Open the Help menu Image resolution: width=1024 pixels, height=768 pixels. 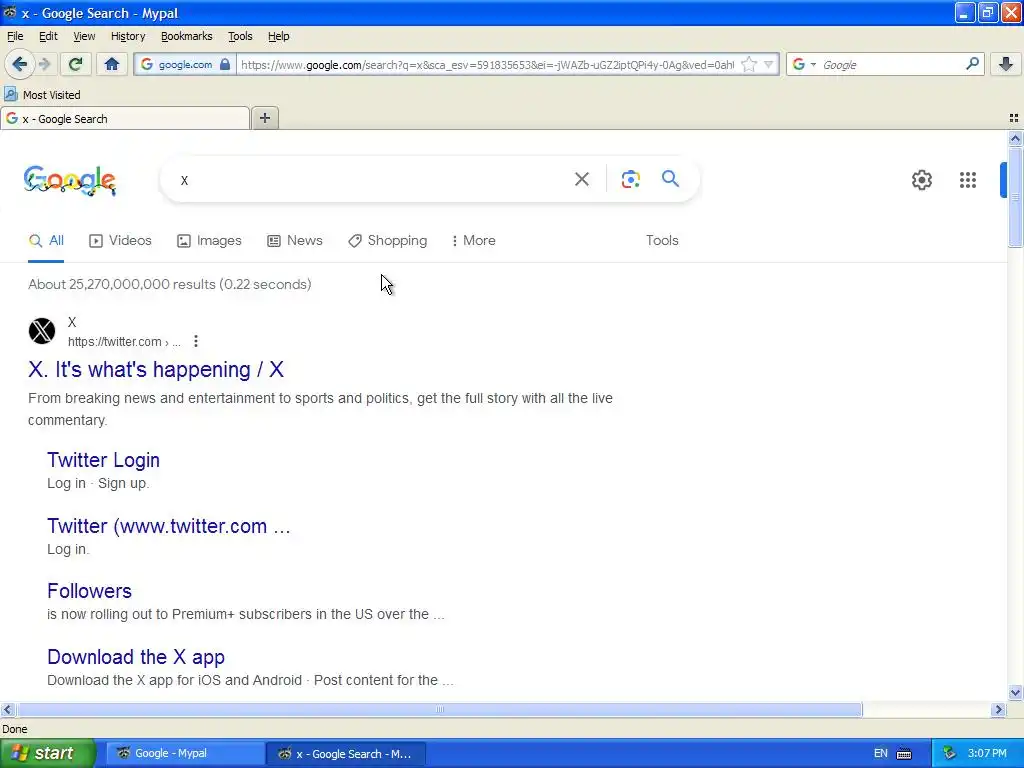pos(278,36)
